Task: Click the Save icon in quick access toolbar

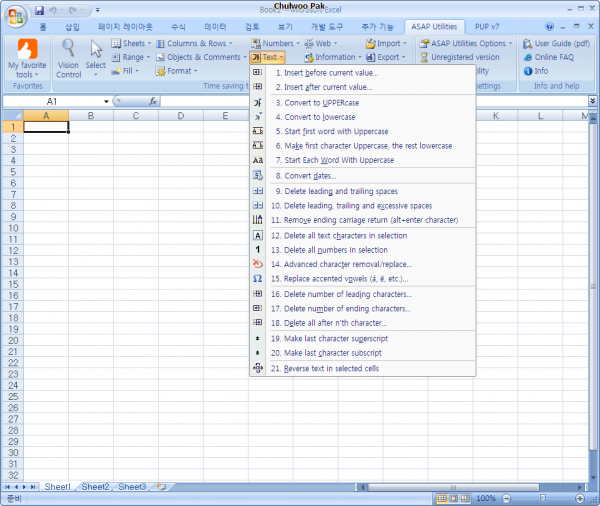Action: pos(39,10)
